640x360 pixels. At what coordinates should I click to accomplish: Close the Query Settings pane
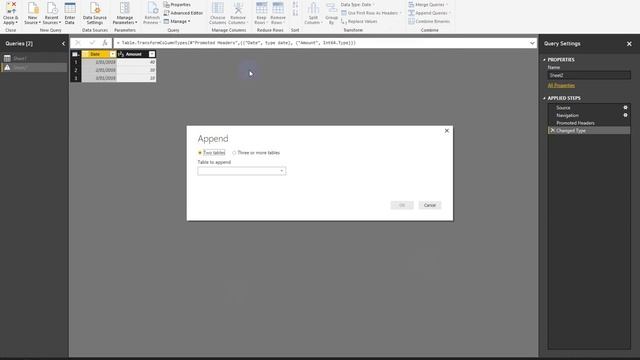[x=629, y=44]
